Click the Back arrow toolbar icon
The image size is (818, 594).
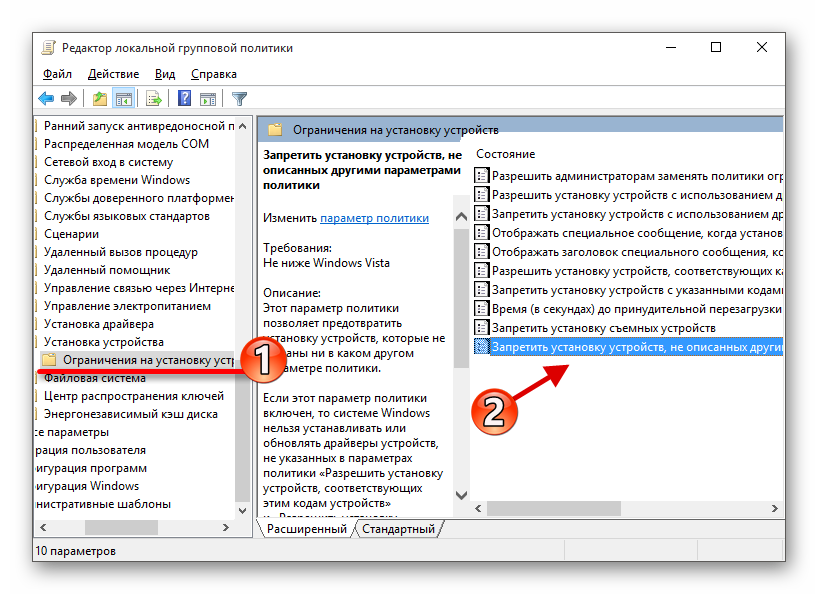click(x=46, y=98)
